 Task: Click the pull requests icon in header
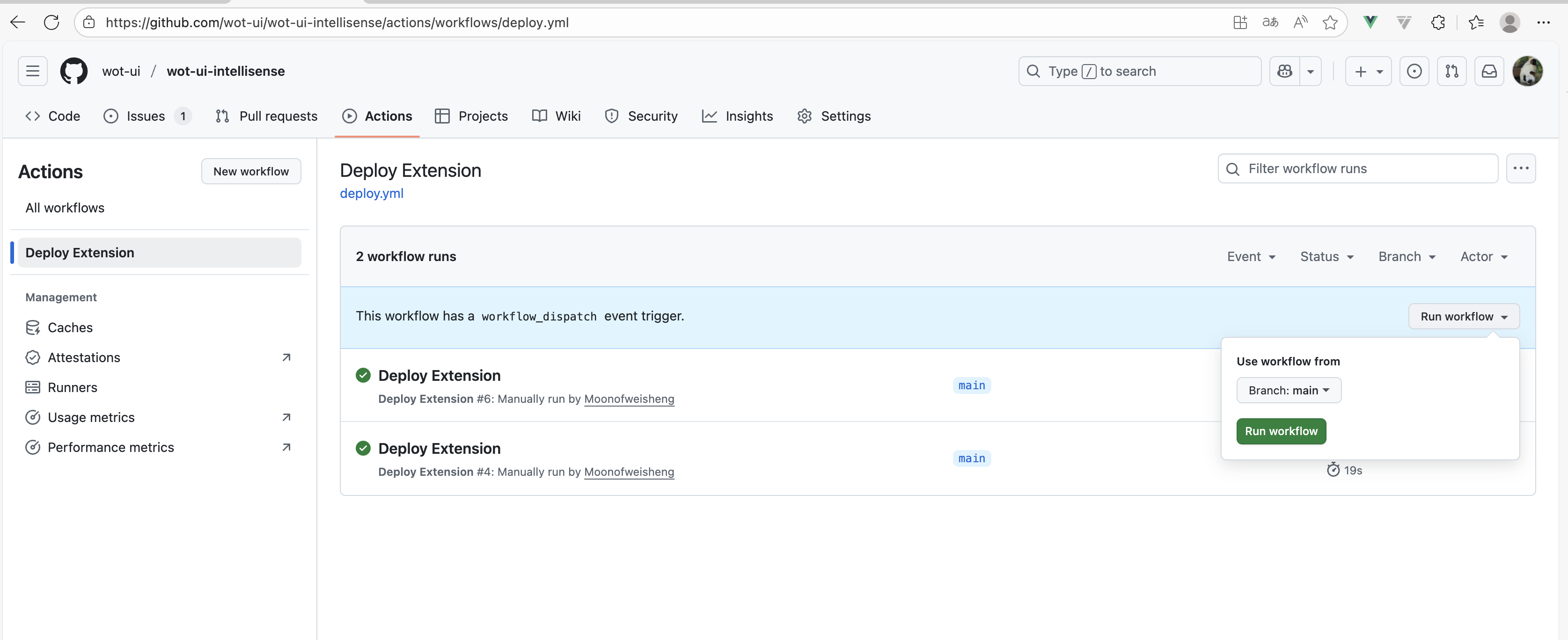point(1451,71)
